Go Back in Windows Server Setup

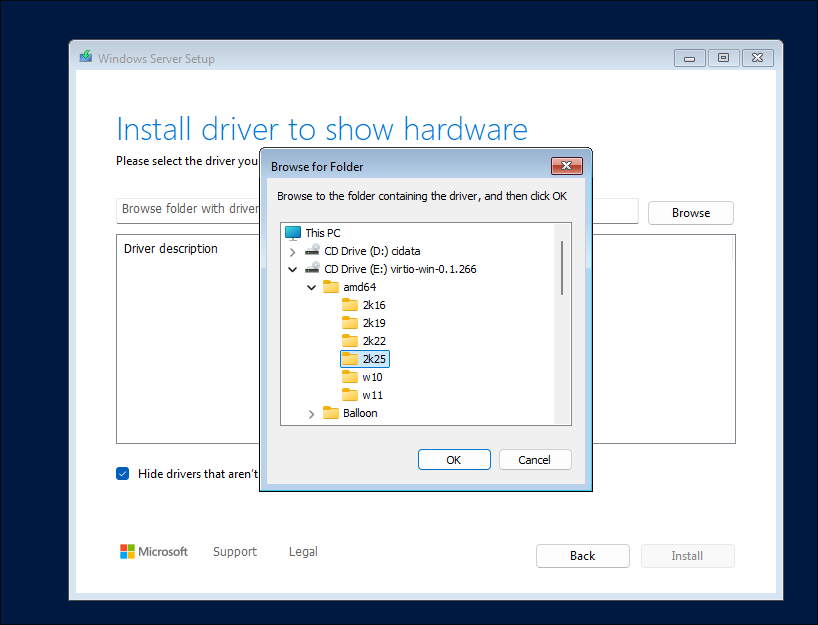(x=582, y=556)
